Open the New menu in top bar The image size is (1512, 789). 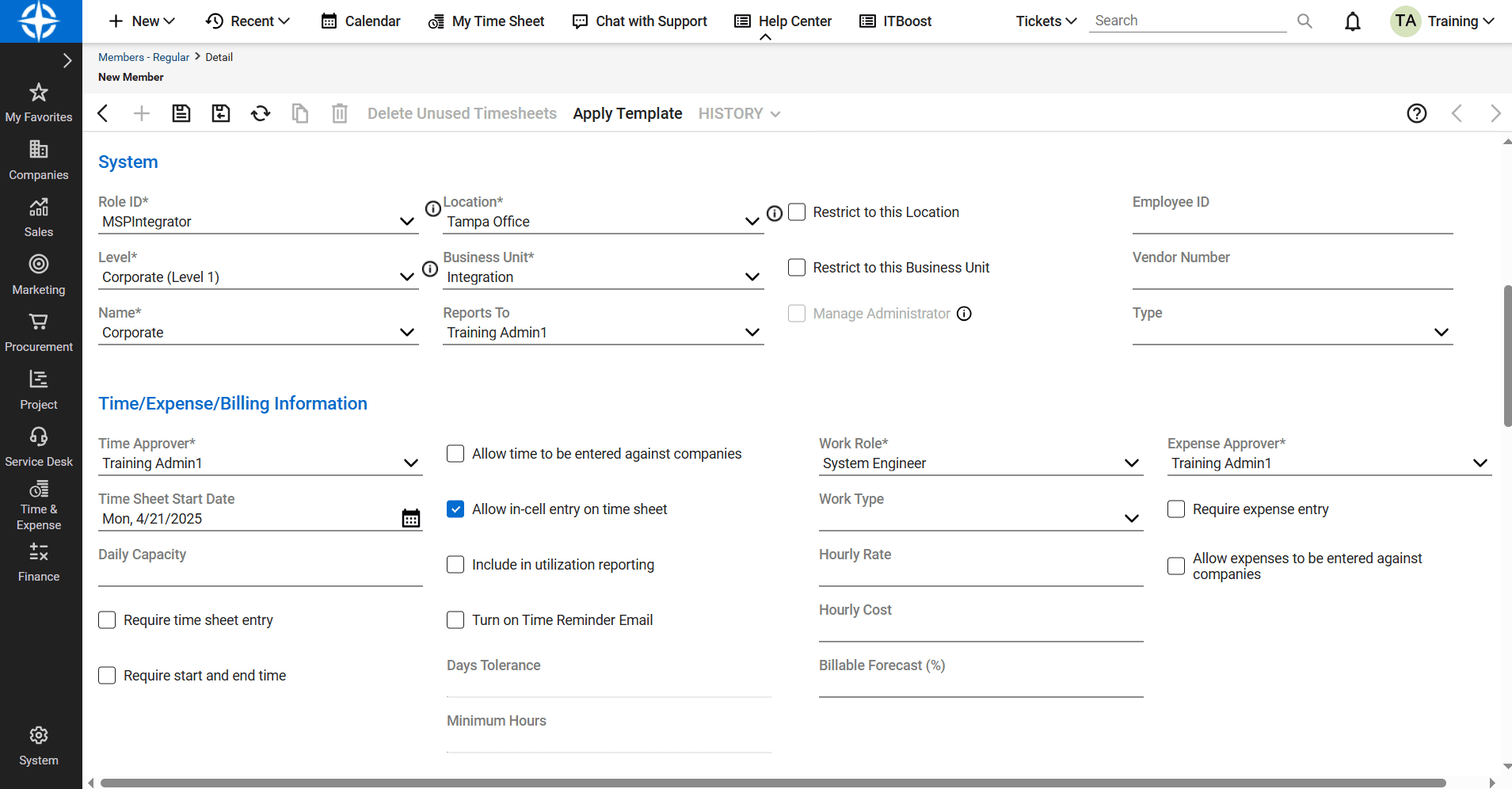pos(142,21)
